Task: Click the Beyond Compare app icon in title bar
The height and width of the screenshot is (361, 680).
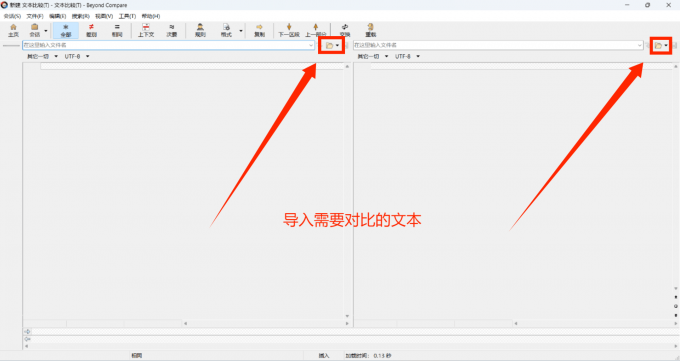Action: coord(4,5)
